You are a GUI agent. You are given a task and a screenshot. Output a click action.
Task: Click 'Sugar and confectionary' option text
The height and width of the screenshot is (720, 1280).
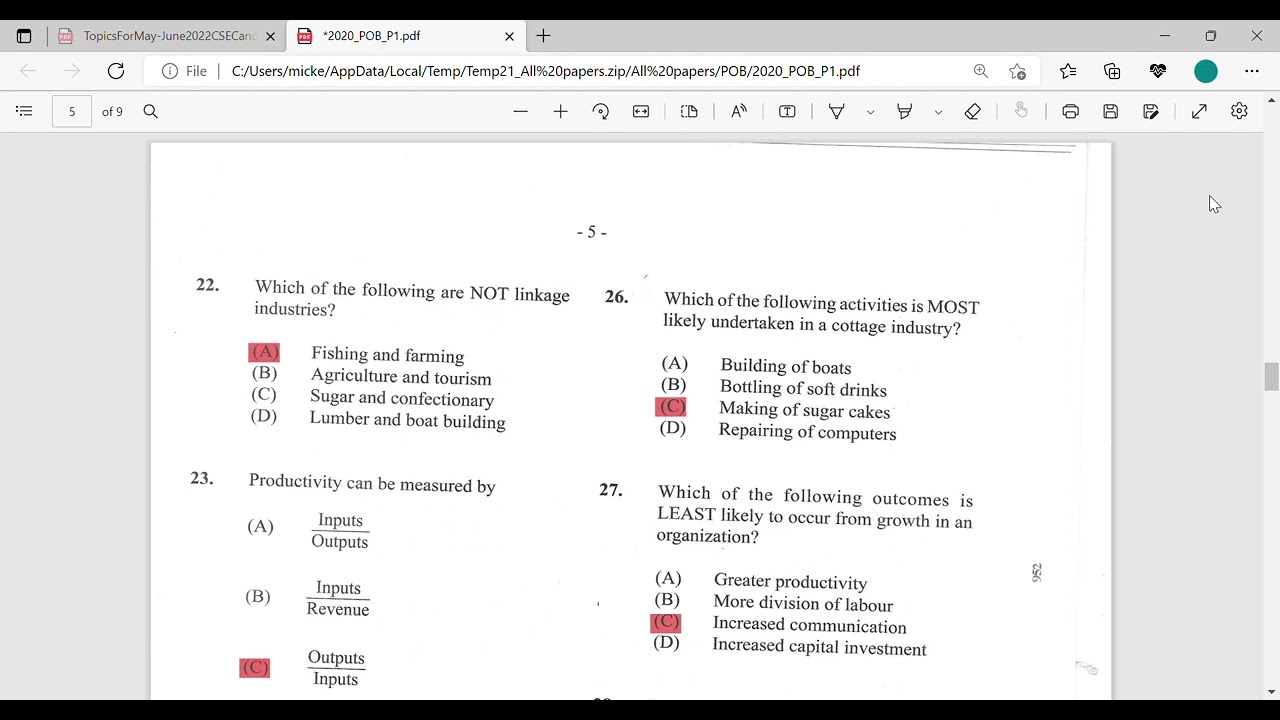[x=402, y=398]
